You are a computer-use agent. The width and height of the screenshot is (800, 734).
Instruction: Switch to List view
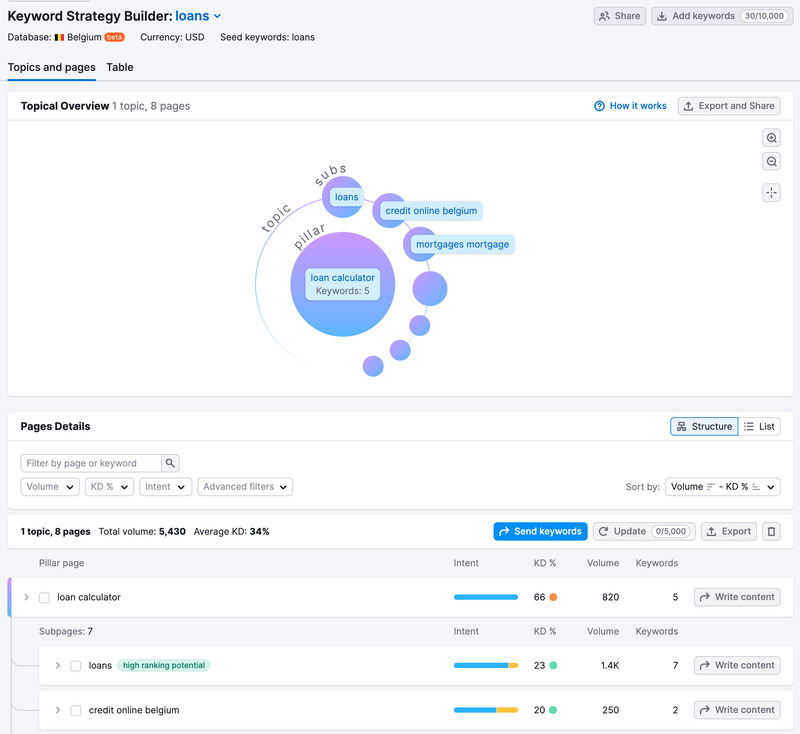point(759,426)
